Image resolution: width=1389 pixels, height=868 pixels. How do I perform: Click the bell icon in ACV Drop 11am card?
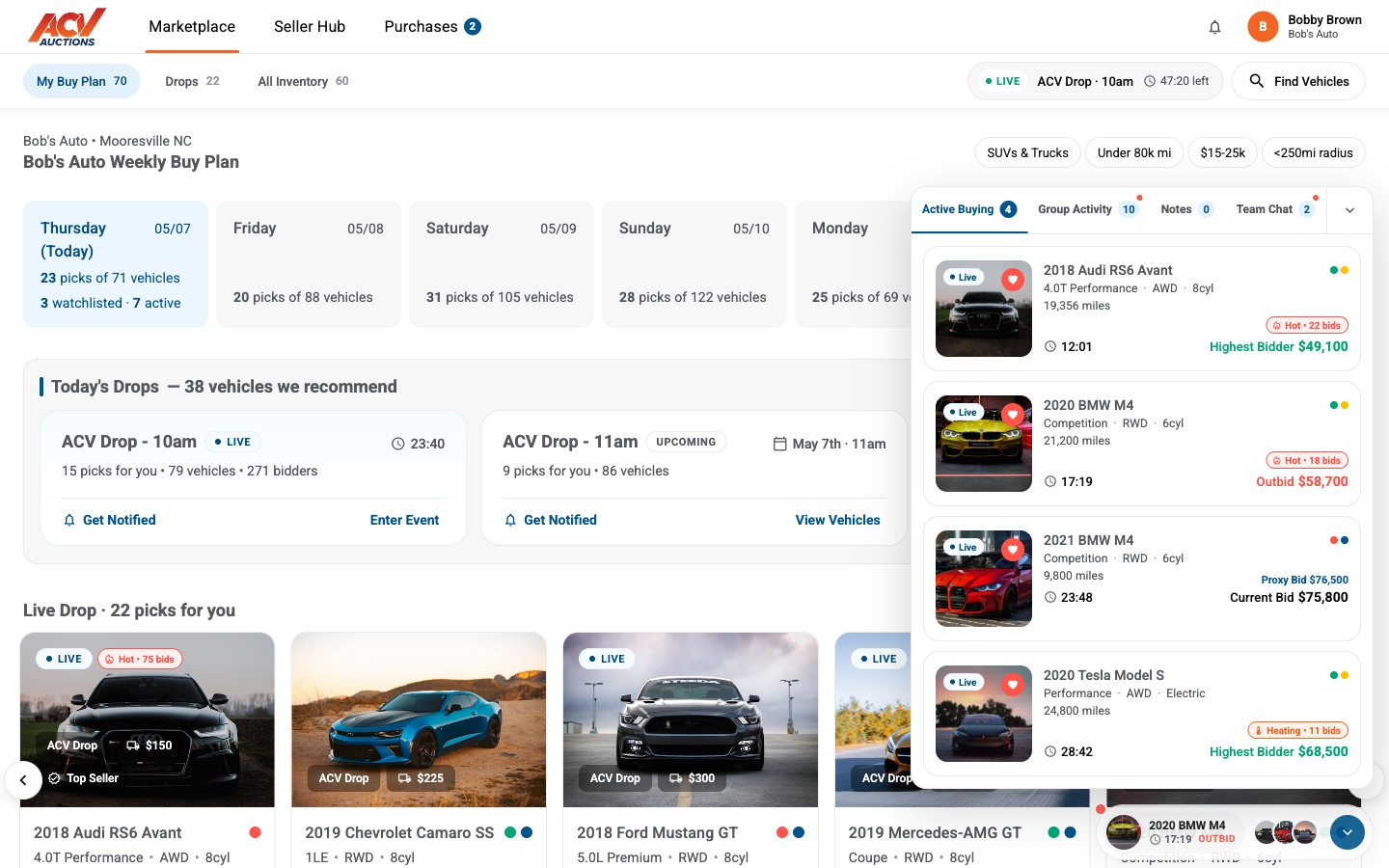pos(510,520)
